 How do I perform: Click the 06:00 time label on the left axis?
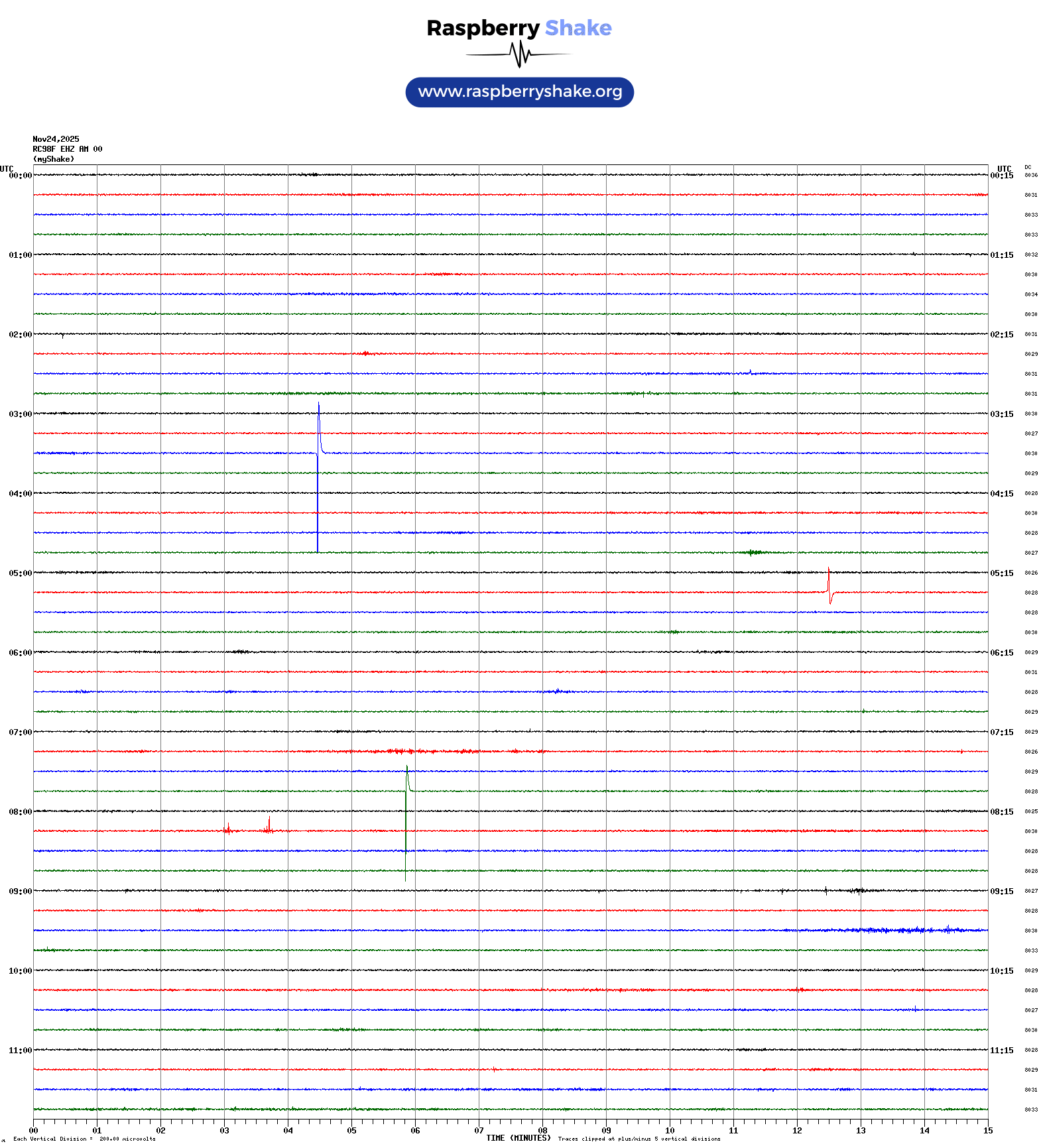pyautogui.click(x=20, y=653)
